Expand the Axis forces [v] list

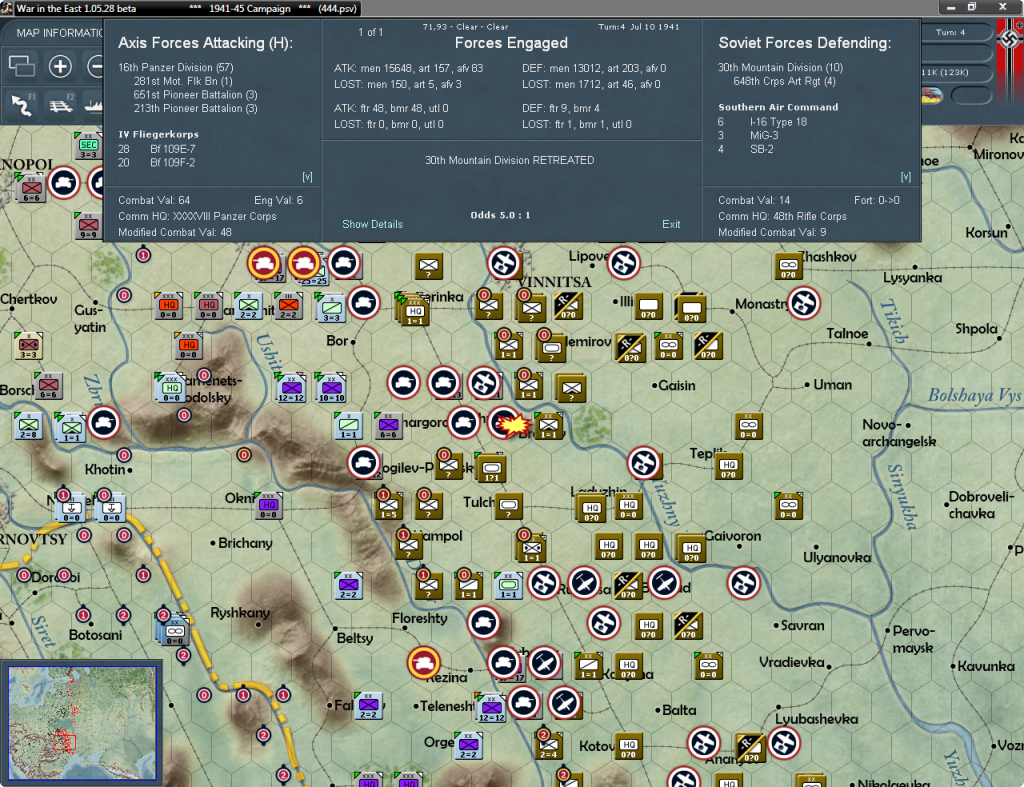tap(307, 177)
